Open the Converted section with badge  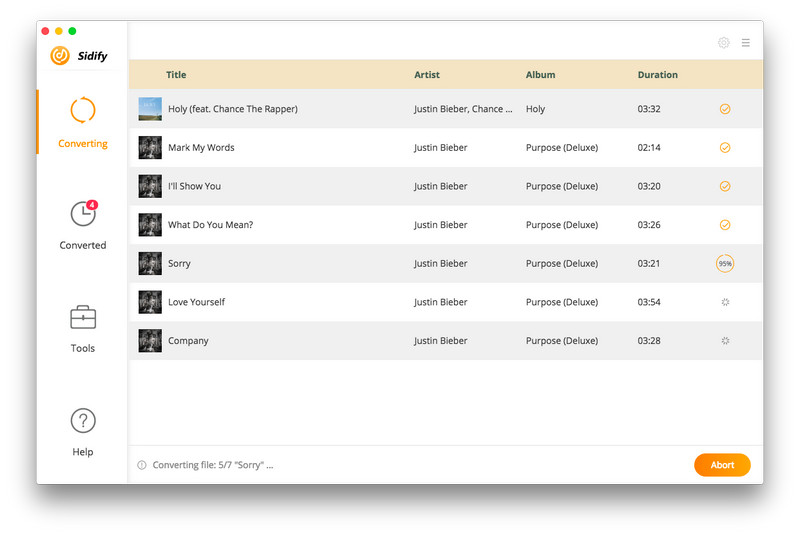[83, 225]
